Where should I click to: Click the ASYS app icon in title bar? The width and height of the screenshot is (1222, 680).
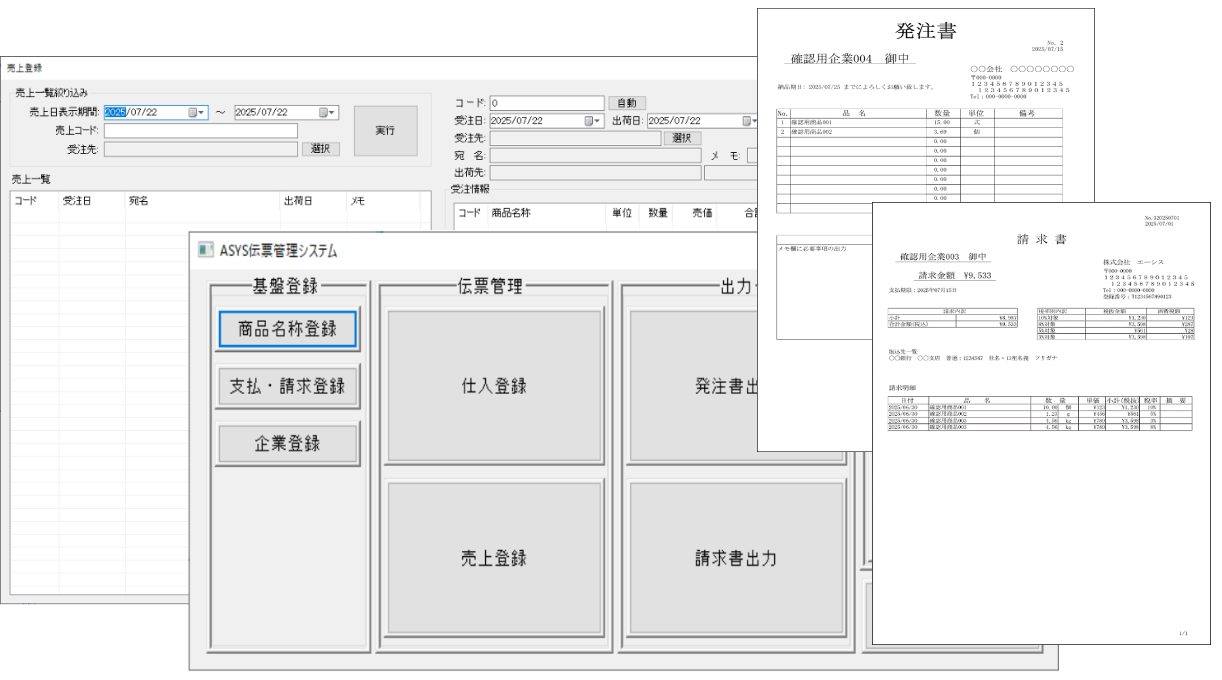pos(205,251)
